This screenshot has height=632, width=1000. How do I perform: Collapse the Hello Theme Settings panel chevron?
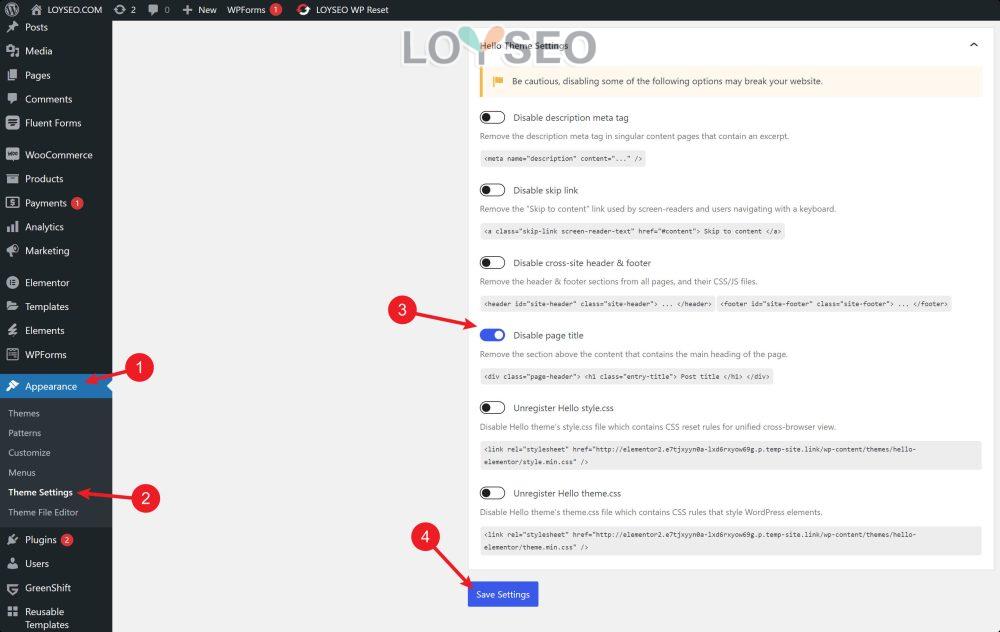(x=974, y=45)
